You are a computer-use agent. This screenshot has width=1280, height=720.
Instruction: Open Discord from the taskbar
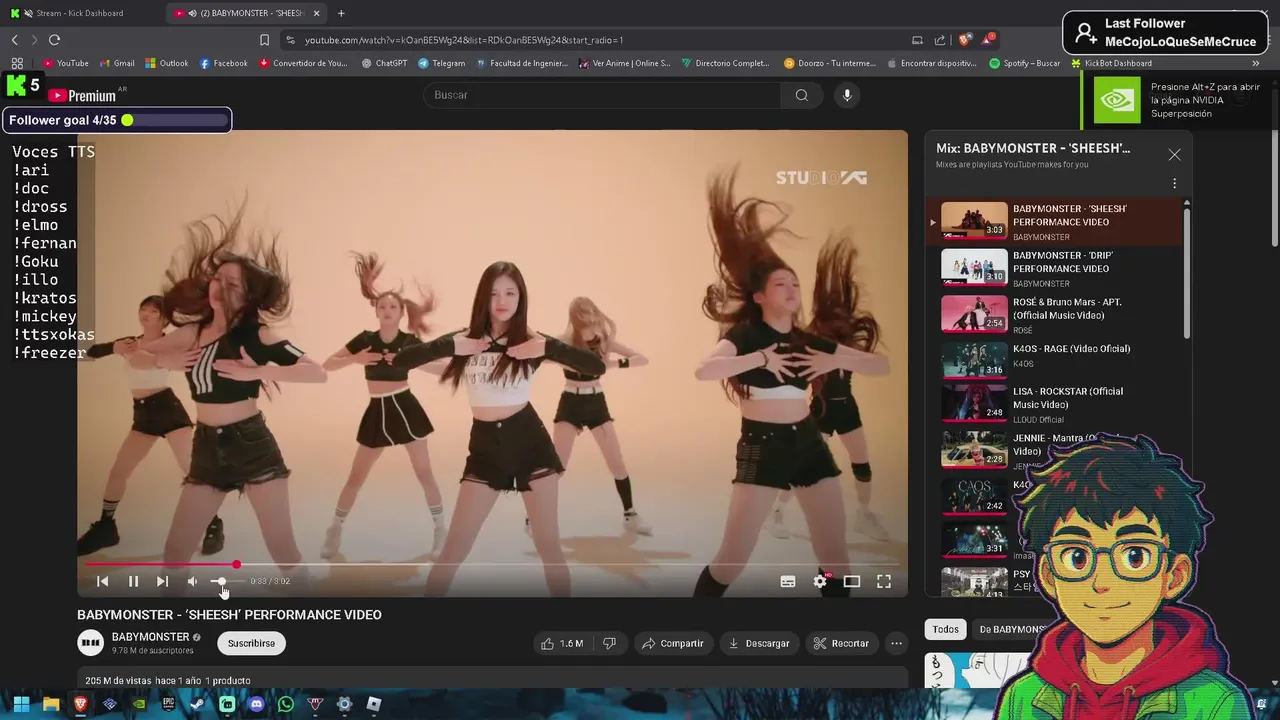(256, 704)
